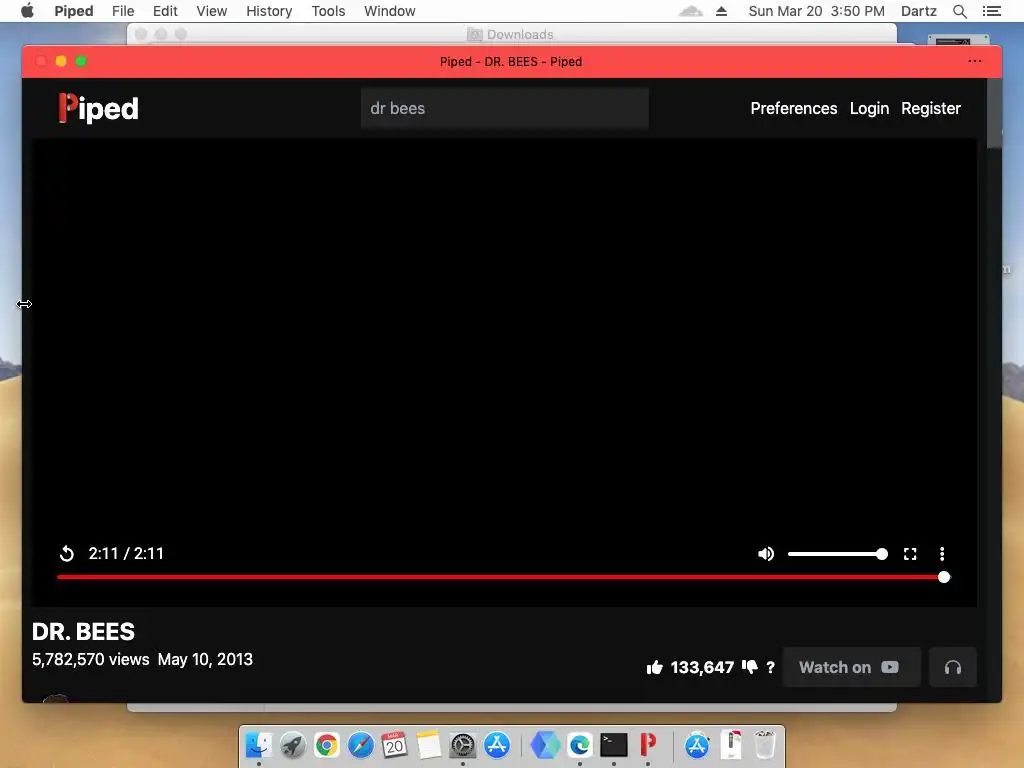Launch Safari from the Dock
Screen dimensions: 1024x768
pos(360,744)
